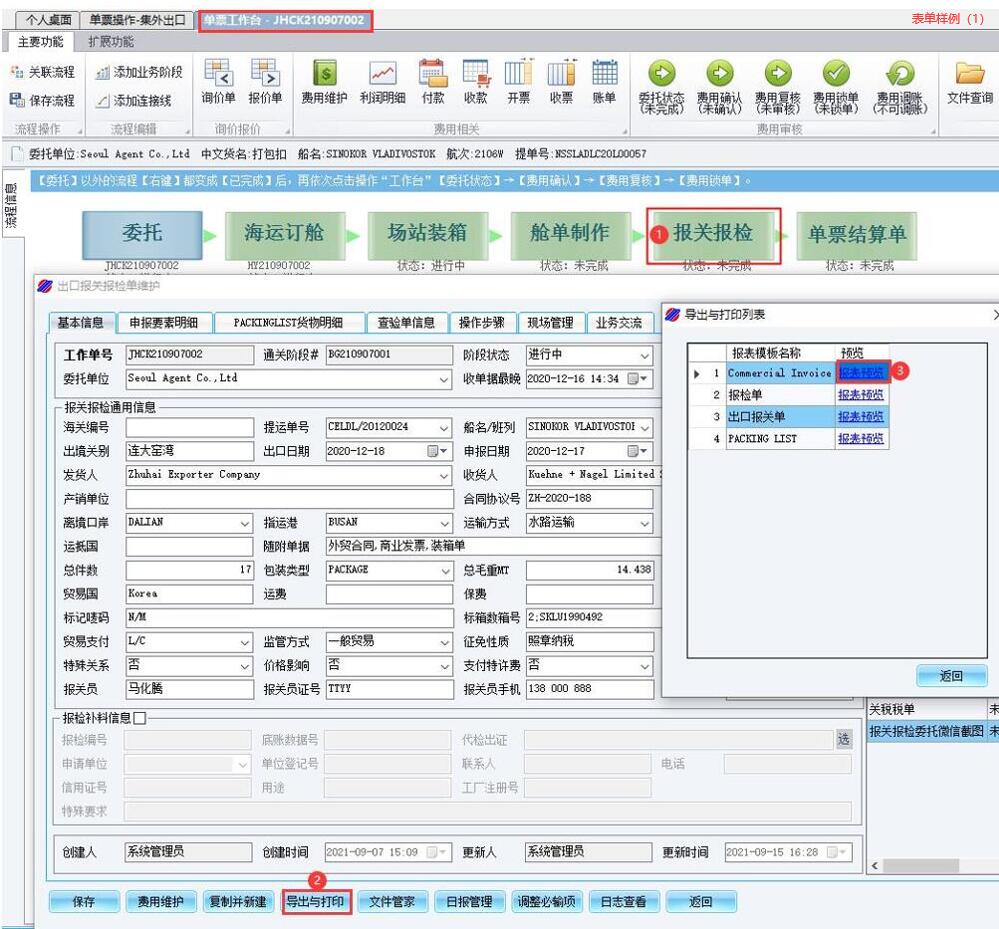Click the 导出与打印 button
This screenshot has height=929, width=999.
coord(316,902)
